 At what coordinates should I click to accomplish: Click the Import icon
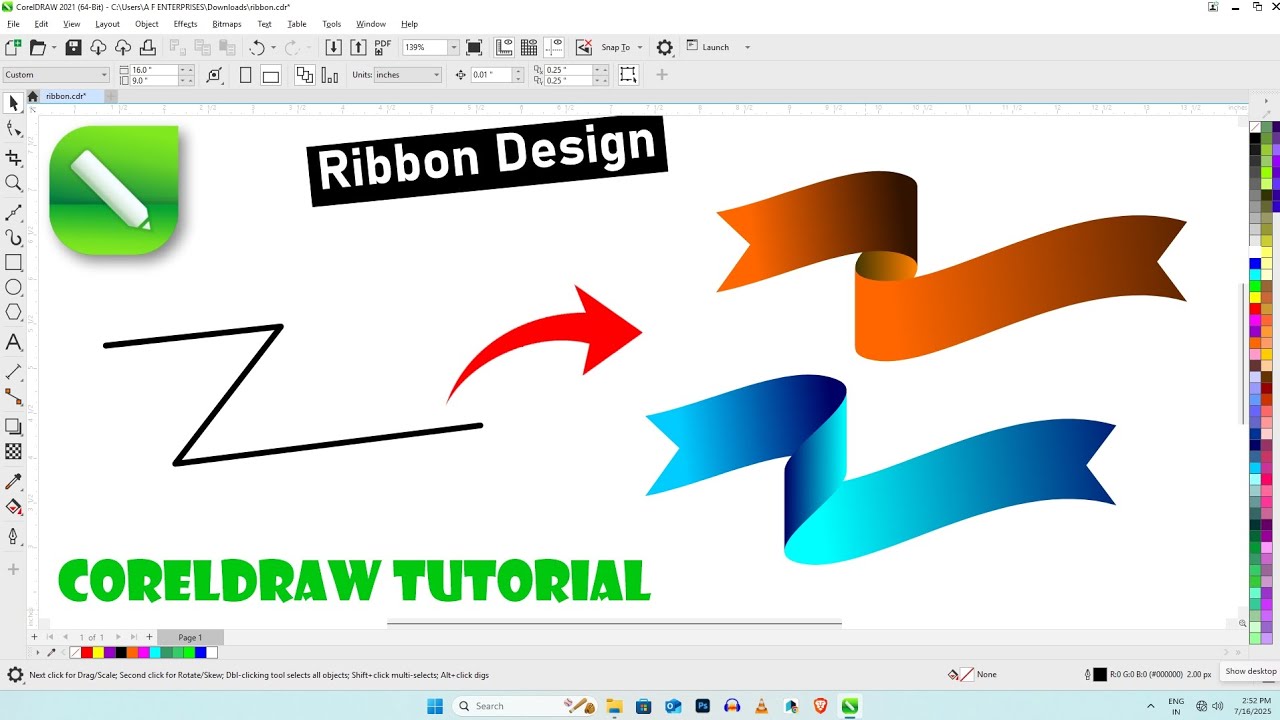pyautogui.click(x=333, y=47)
